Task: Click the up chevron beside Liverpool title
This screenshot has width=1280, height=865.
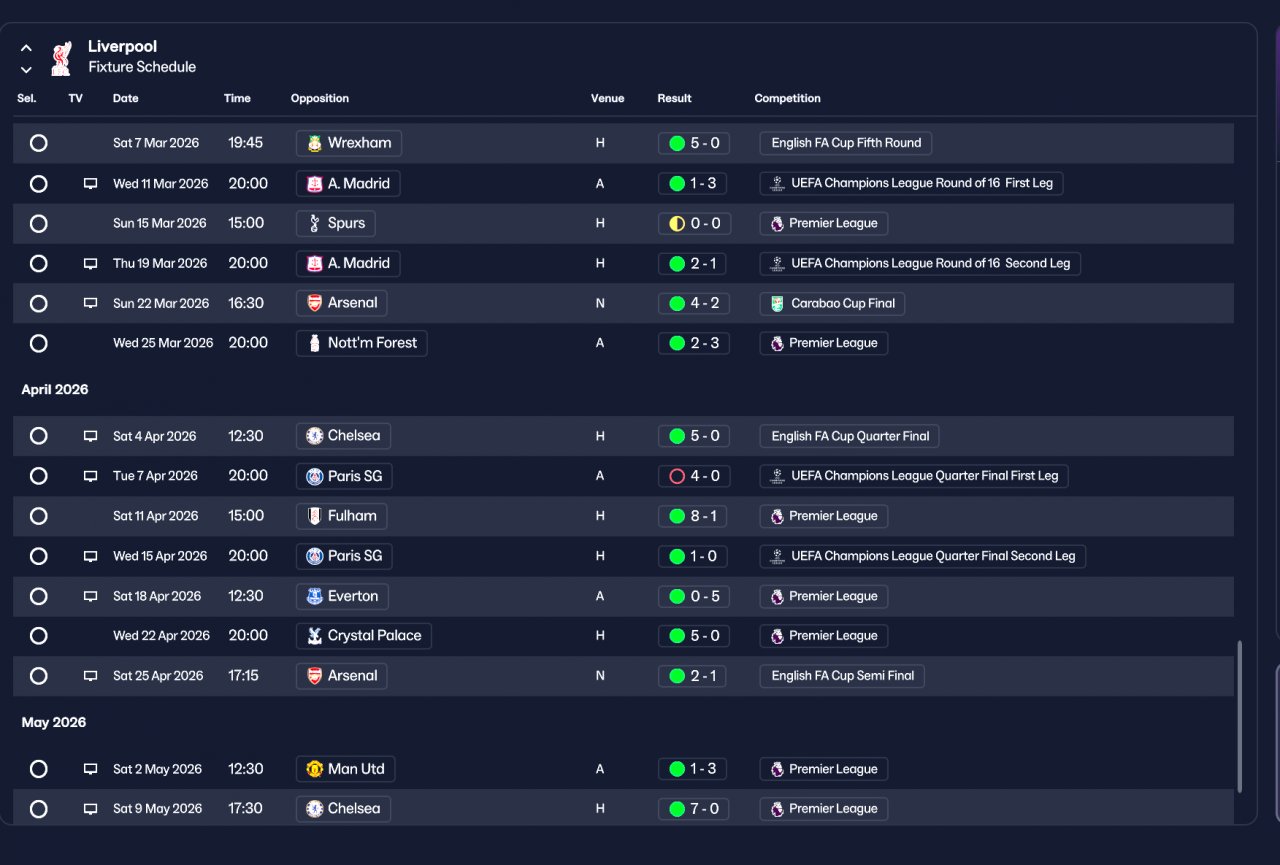Action: [x=26, y=48]
